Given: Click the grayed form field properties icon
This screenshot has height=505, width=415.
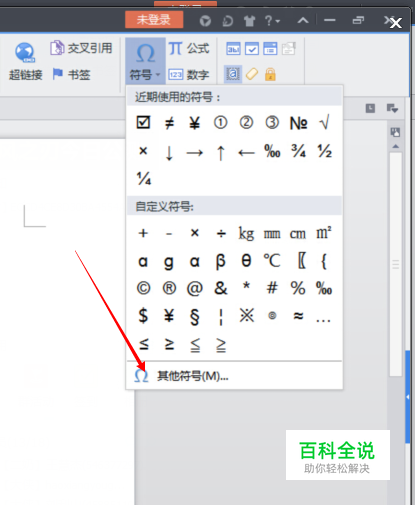Looking at the screenshot, I should [289, 49].
